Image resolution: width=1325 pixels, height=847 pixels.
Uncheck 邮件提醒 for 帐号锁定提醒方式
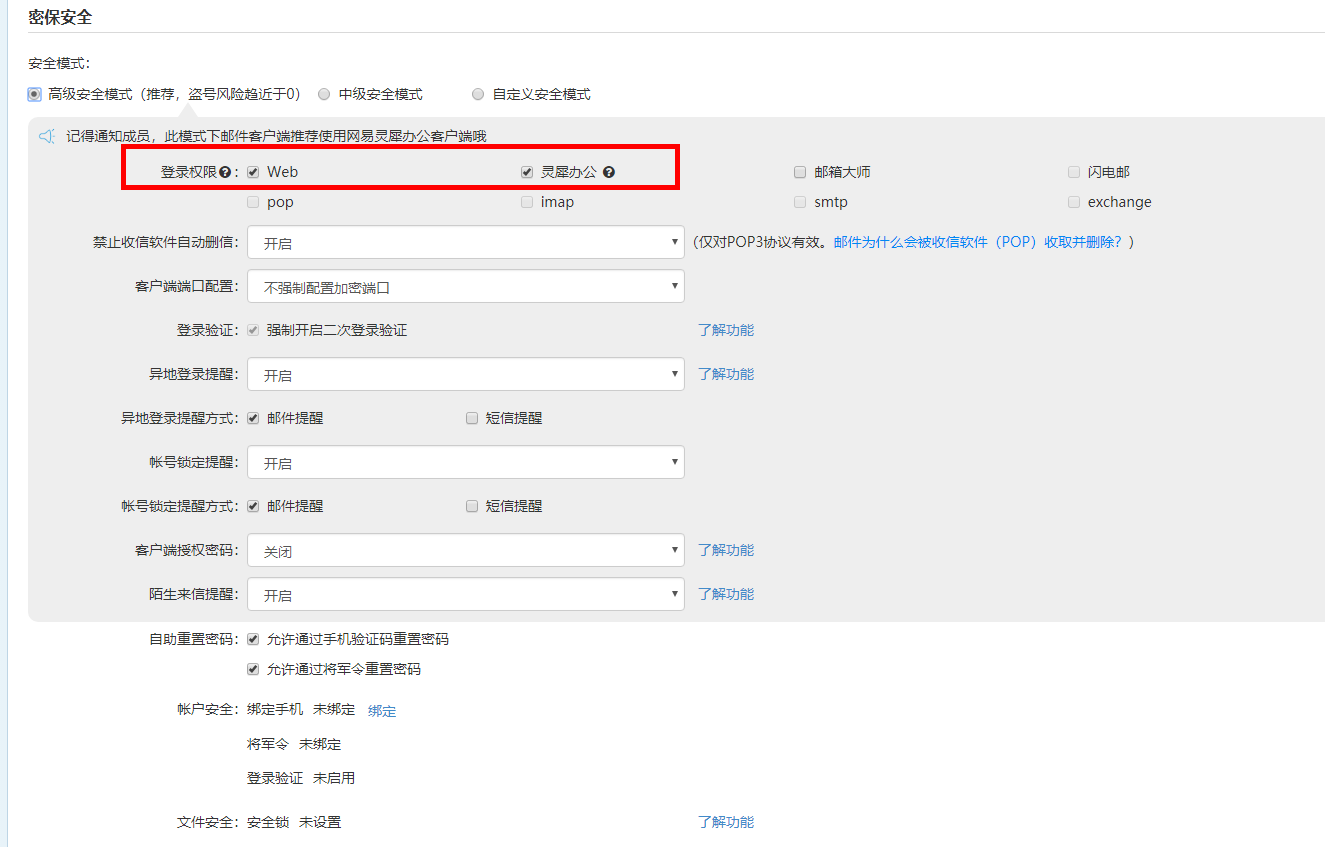coord(253,506)
